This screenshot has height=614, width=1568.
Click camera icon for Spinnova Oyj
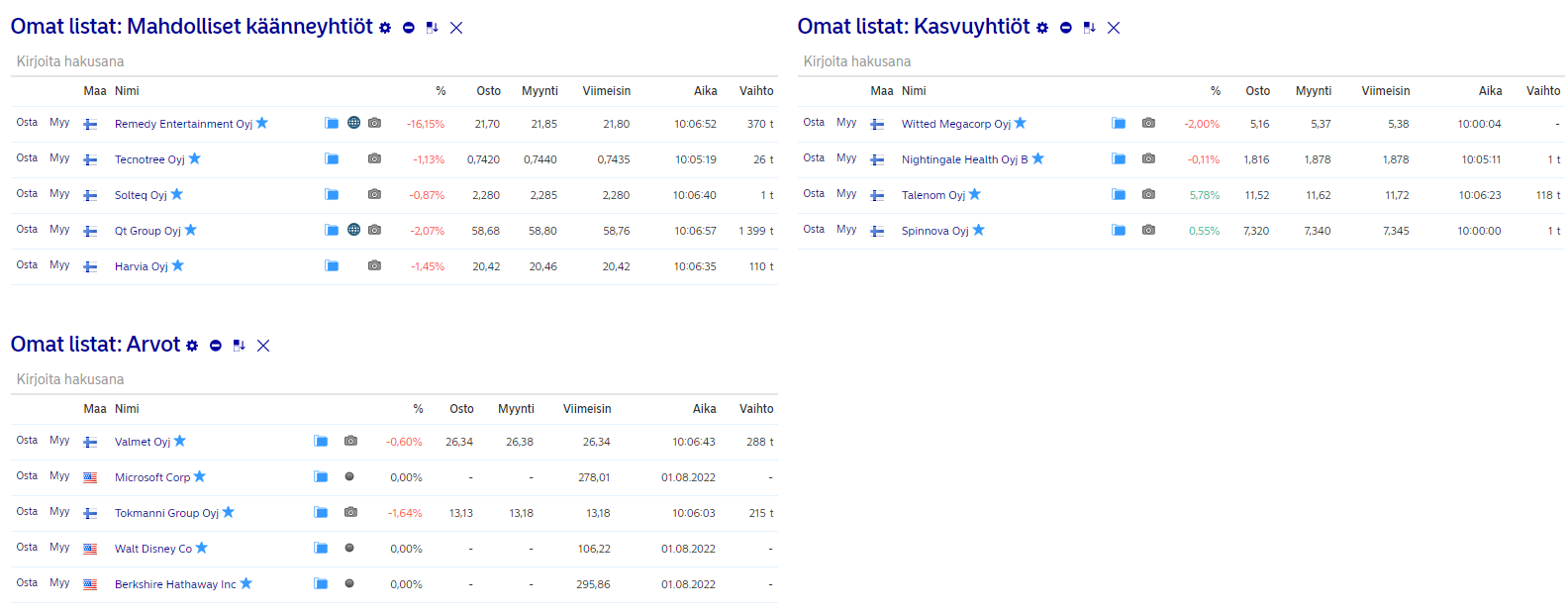1148,230
